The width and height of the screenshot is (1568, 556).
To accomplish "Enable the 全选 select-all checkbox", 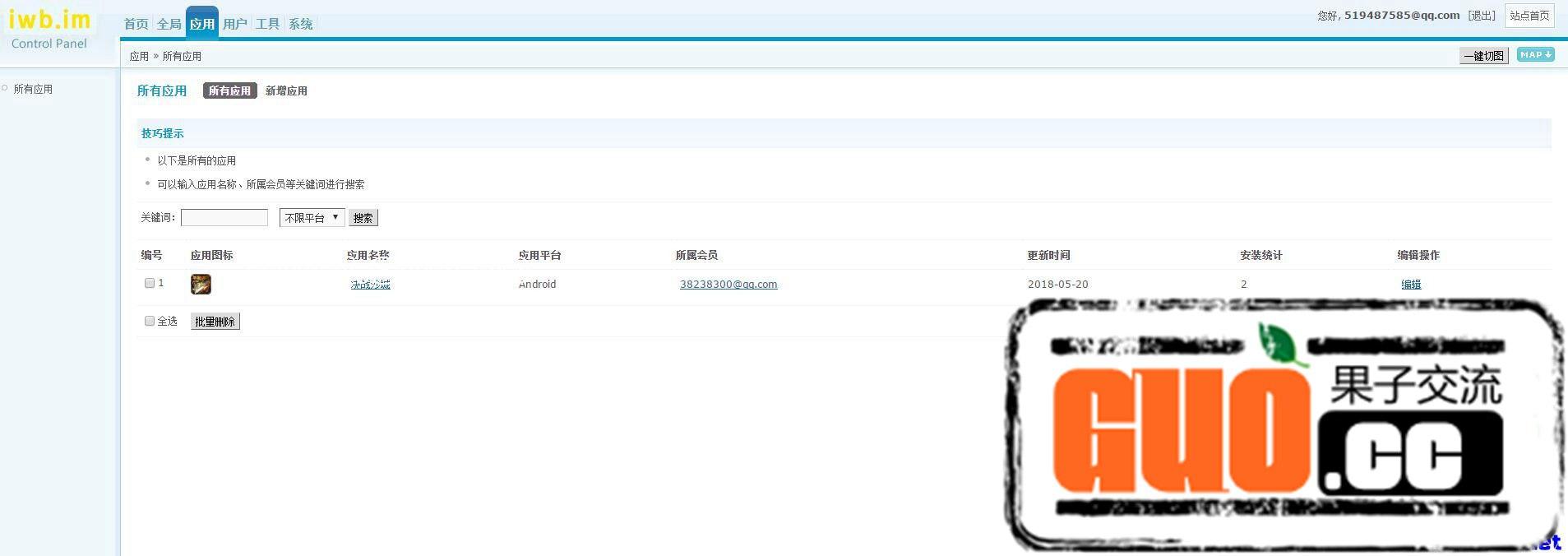I will tap(150, 321).
